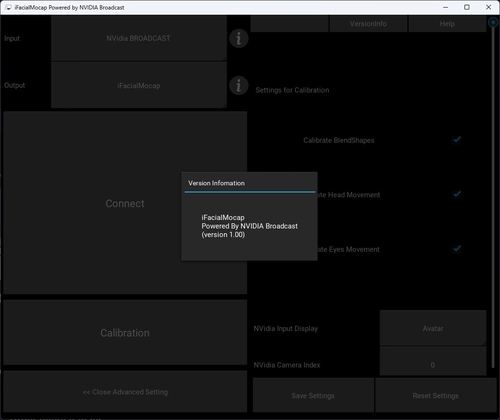
Task: Click the Connect button
Action: (x=125, y=203)
